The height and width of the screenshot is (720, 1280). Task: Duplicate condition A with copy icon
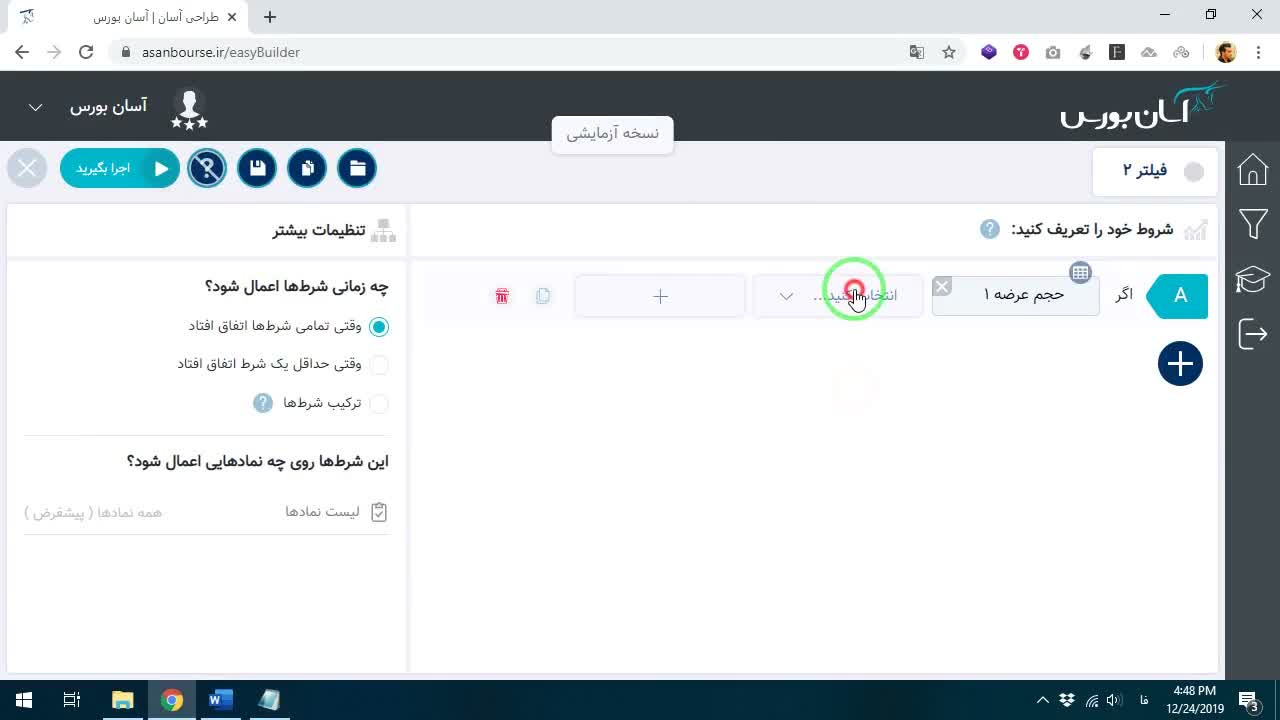pyautogui.click(x=543, y=296)
